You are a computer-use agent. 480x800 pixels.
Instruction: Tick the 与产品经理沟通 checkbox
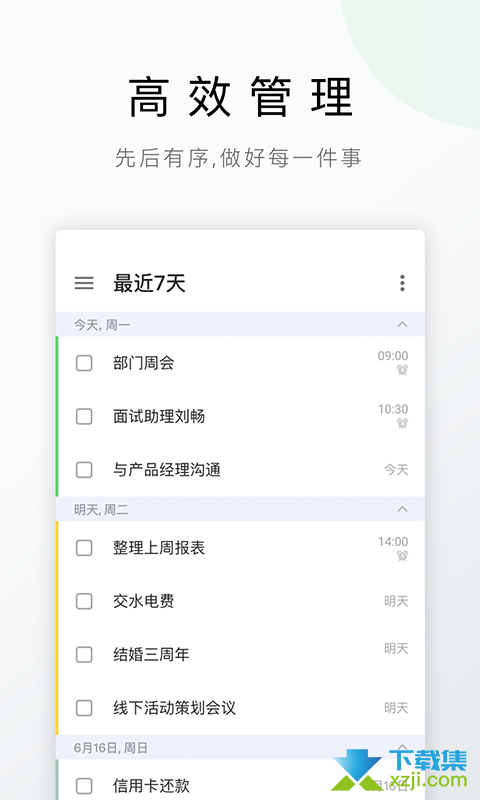[x=84, y=470]
